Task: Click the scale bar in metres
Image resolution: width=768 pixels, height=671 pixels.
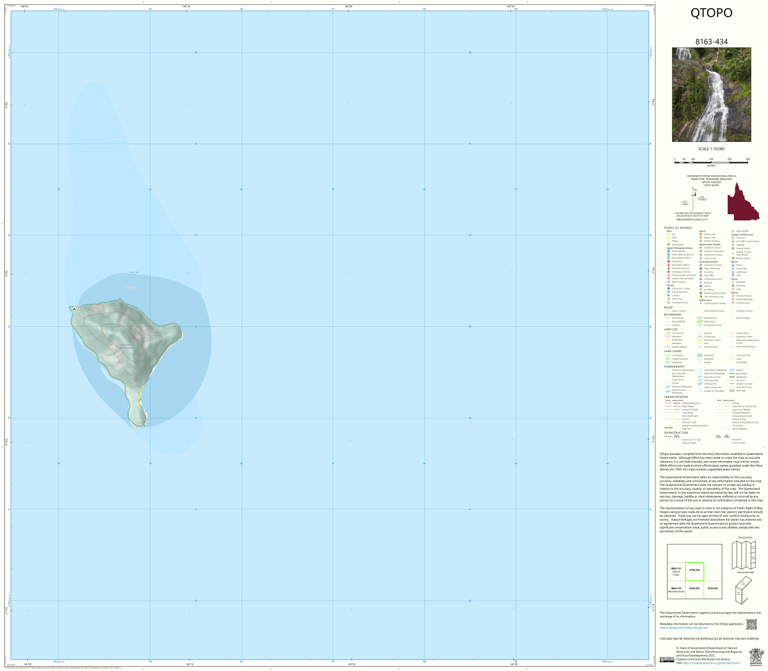Action: (711, 161)
